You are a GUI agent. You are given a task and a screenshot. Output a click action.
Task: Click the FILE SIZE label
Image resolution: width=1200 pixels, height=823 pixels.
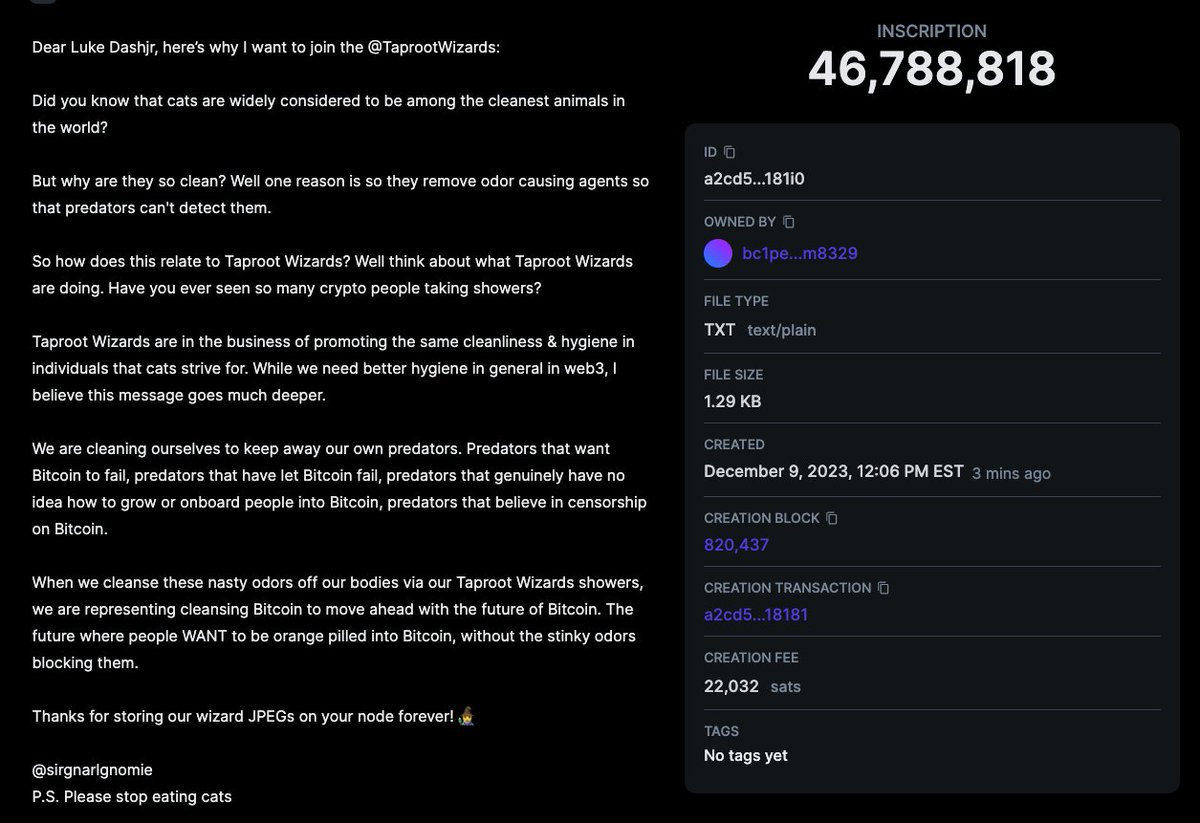click(x=734, y=375)
